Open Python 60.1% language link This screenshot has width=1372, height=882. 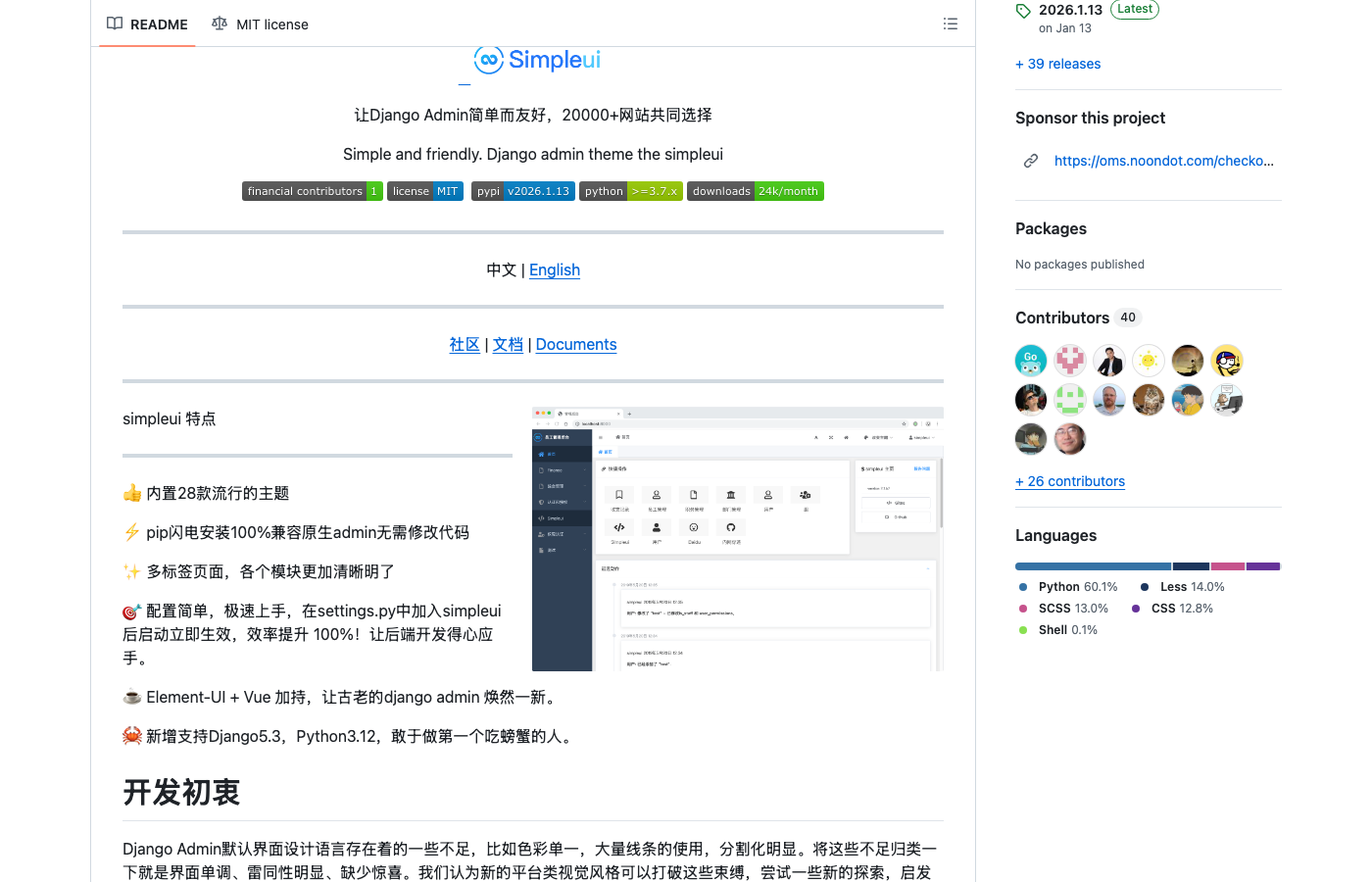[x=1068, y=587]
